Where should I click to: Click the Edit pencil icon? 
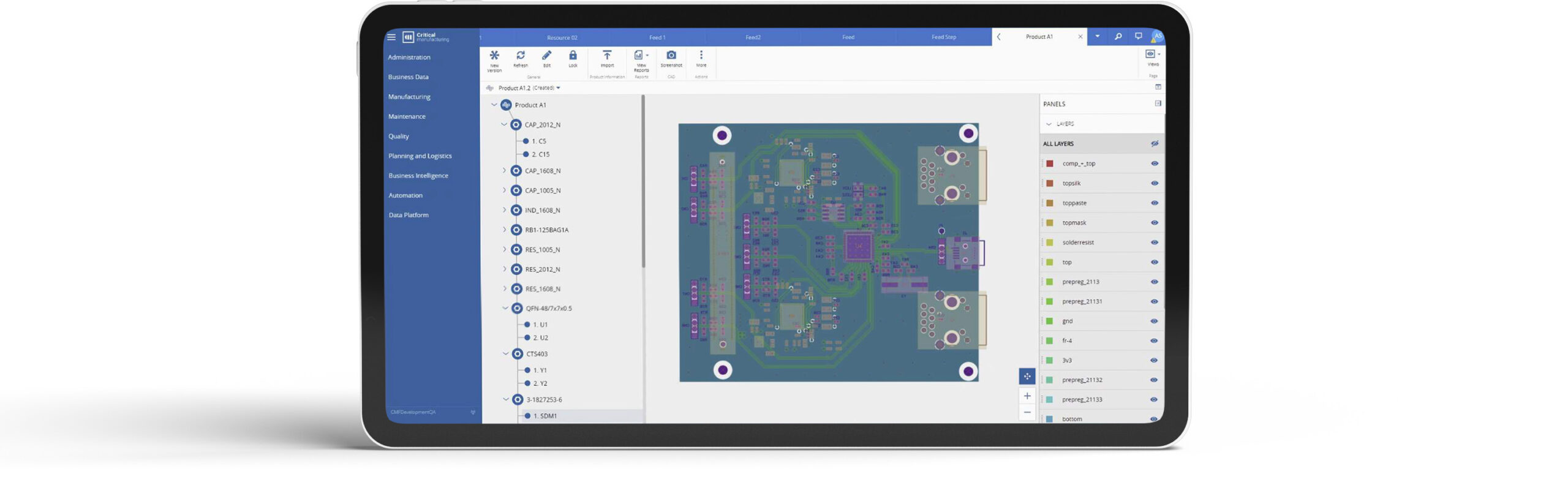[x=546, y=56]
